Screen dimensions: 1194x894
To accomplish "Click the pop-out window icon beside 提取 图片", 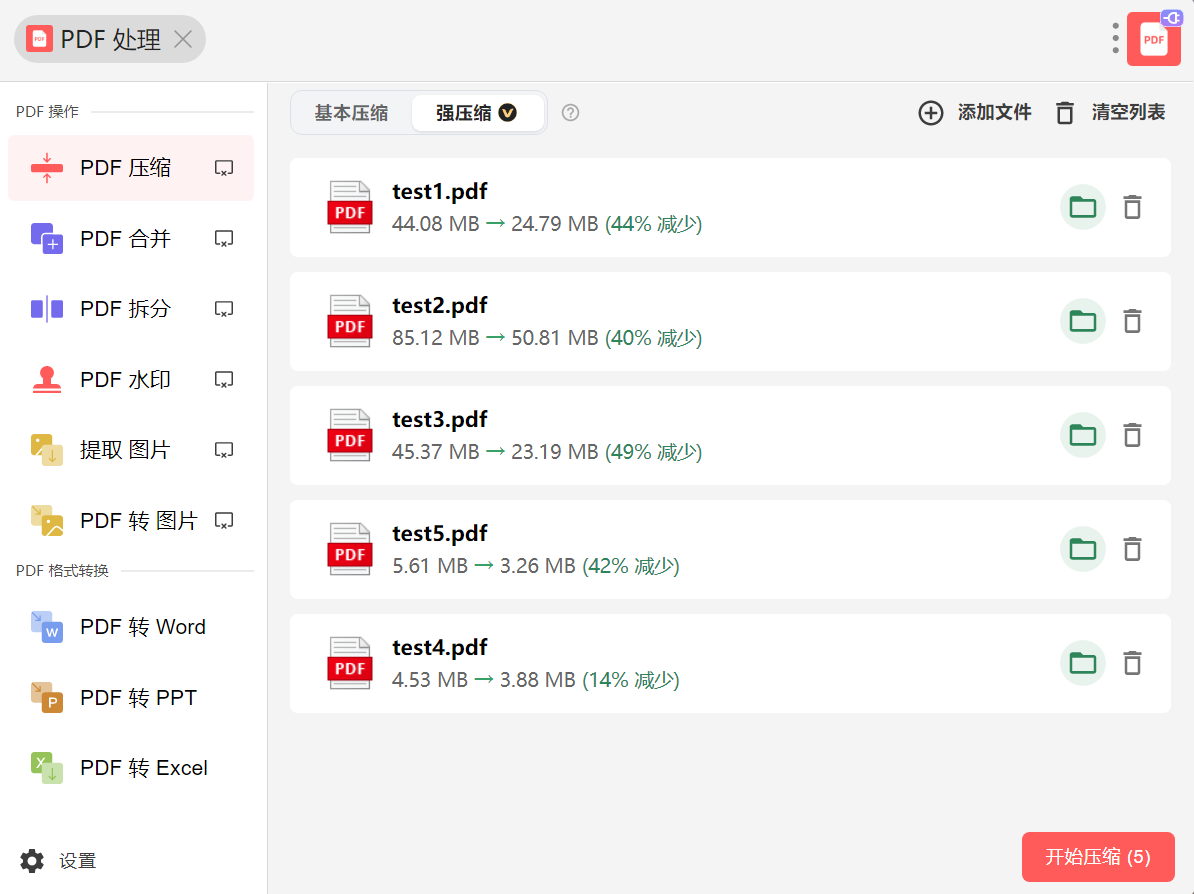I will tap(224, 450).
